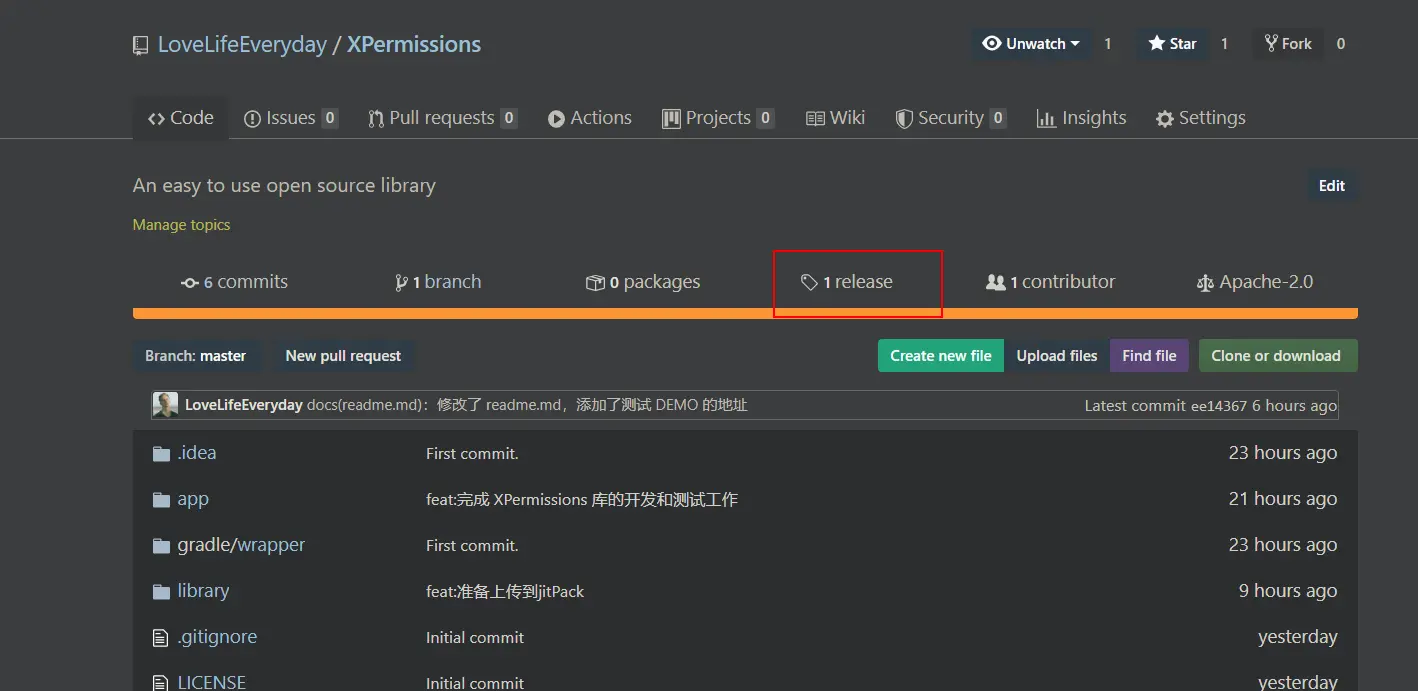
Task: Open the 1 release link
Action: (847, 282)
